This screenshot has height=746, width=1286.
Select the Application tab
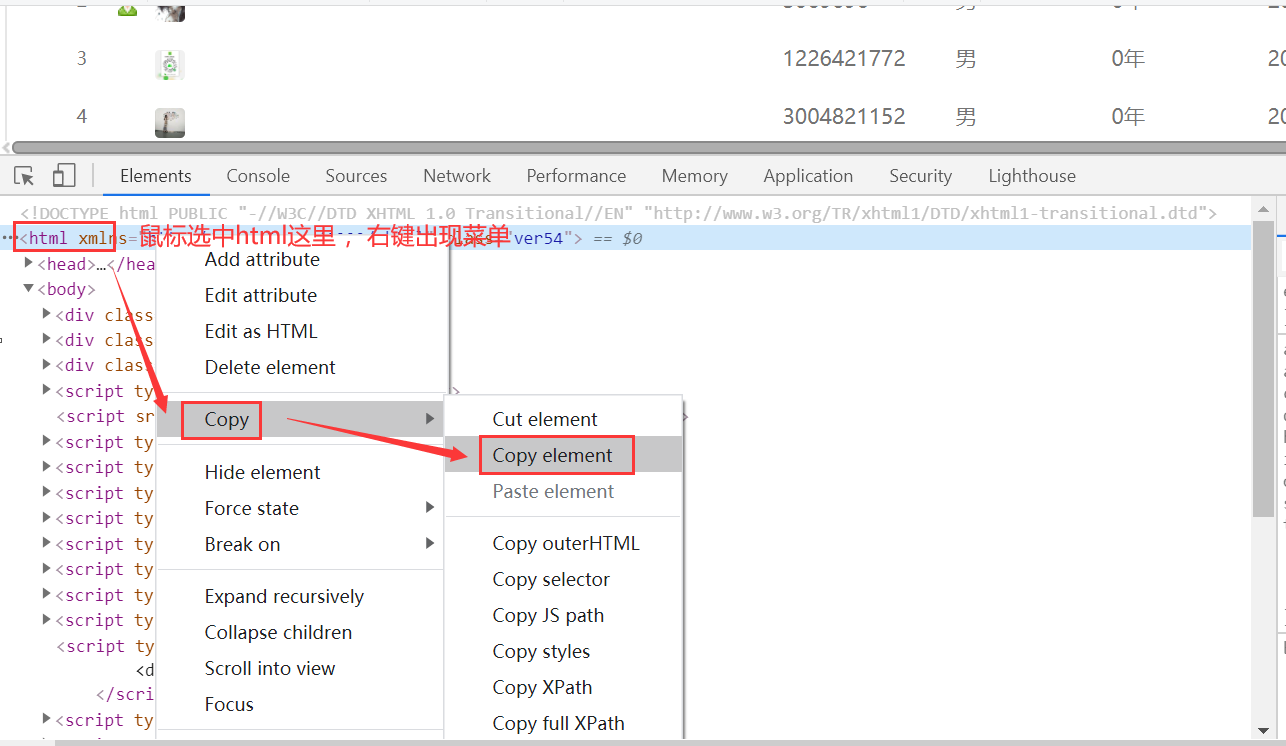(x=808, y=176)
